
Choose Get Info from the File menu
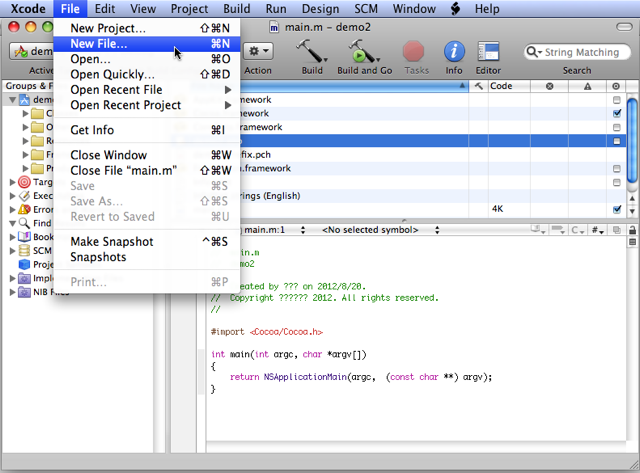[x=147, y=130]
